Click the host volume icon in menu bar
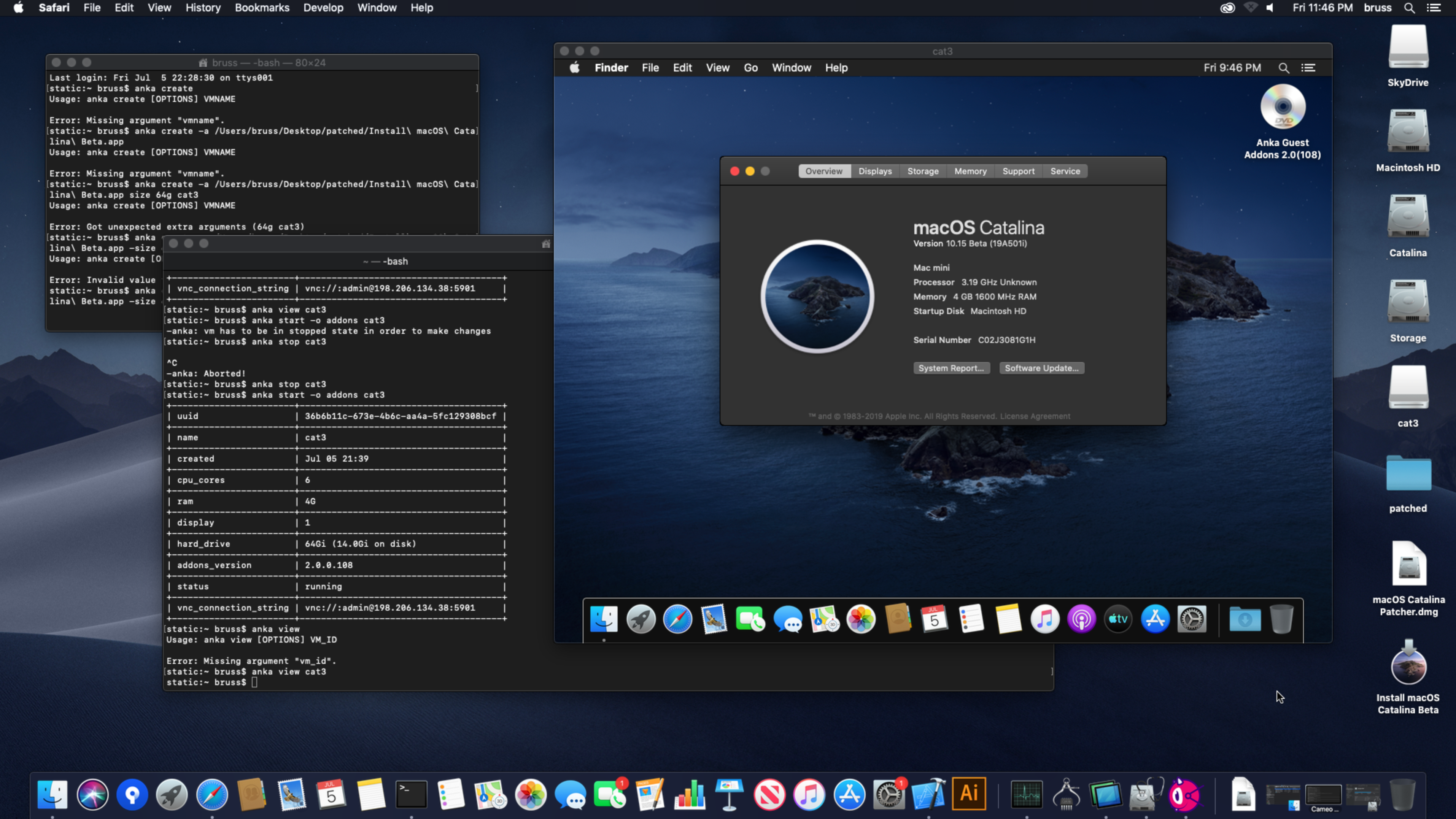Viewport: 1456px width, 819px height. (1270, 8)
